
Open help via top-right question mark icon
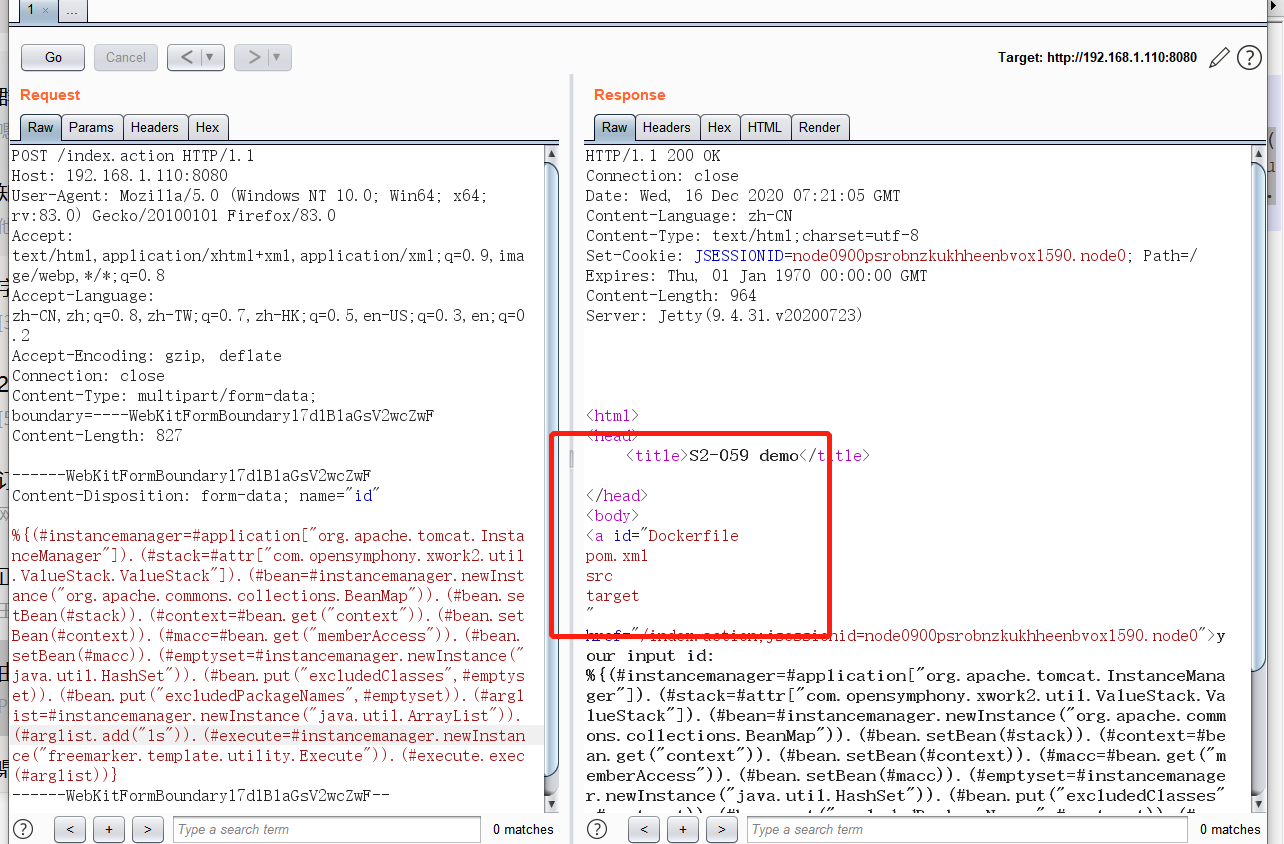[x=1249, y=58]
